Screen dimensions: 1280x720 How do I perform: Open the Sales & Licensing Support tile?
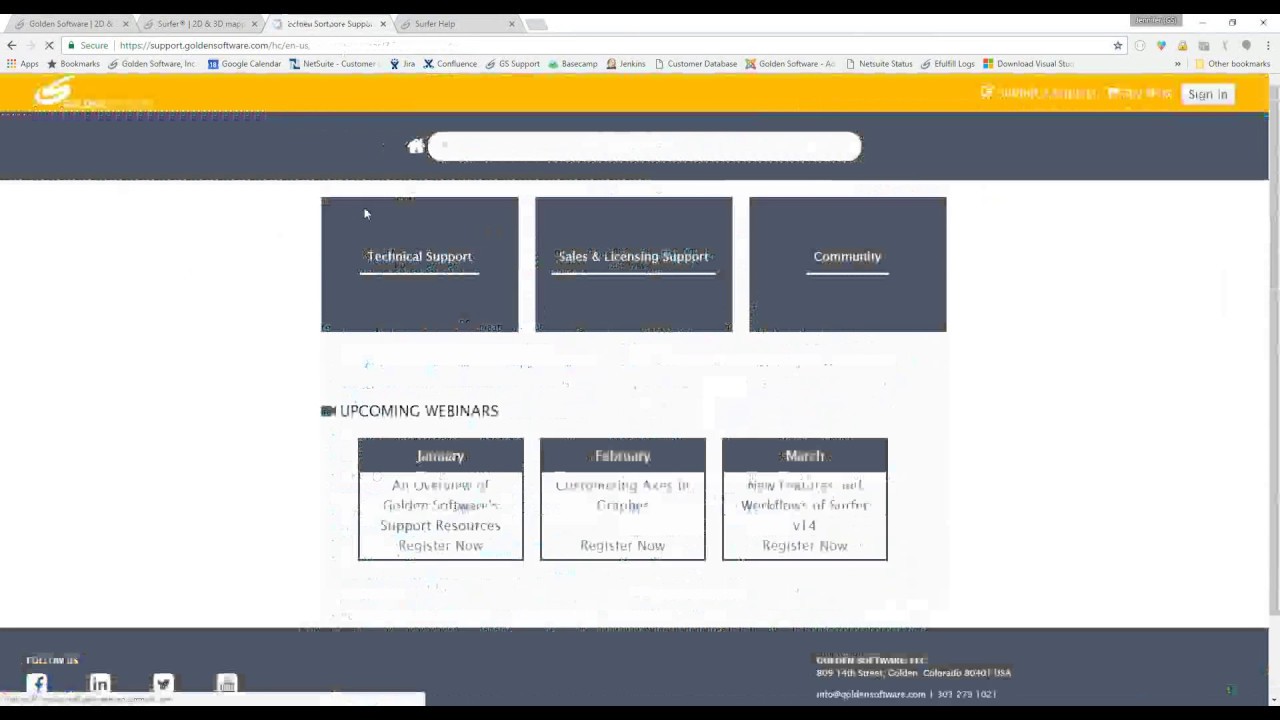coord(633,264)
